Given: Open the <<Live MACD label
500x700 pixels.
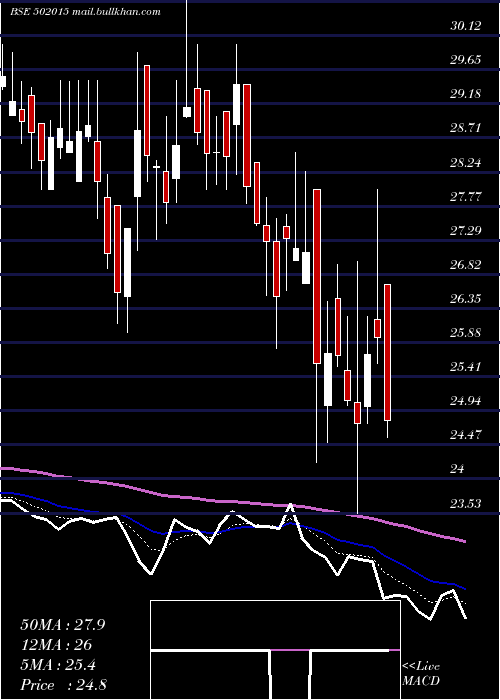Looking at the screenshot, I should (421, 674).
